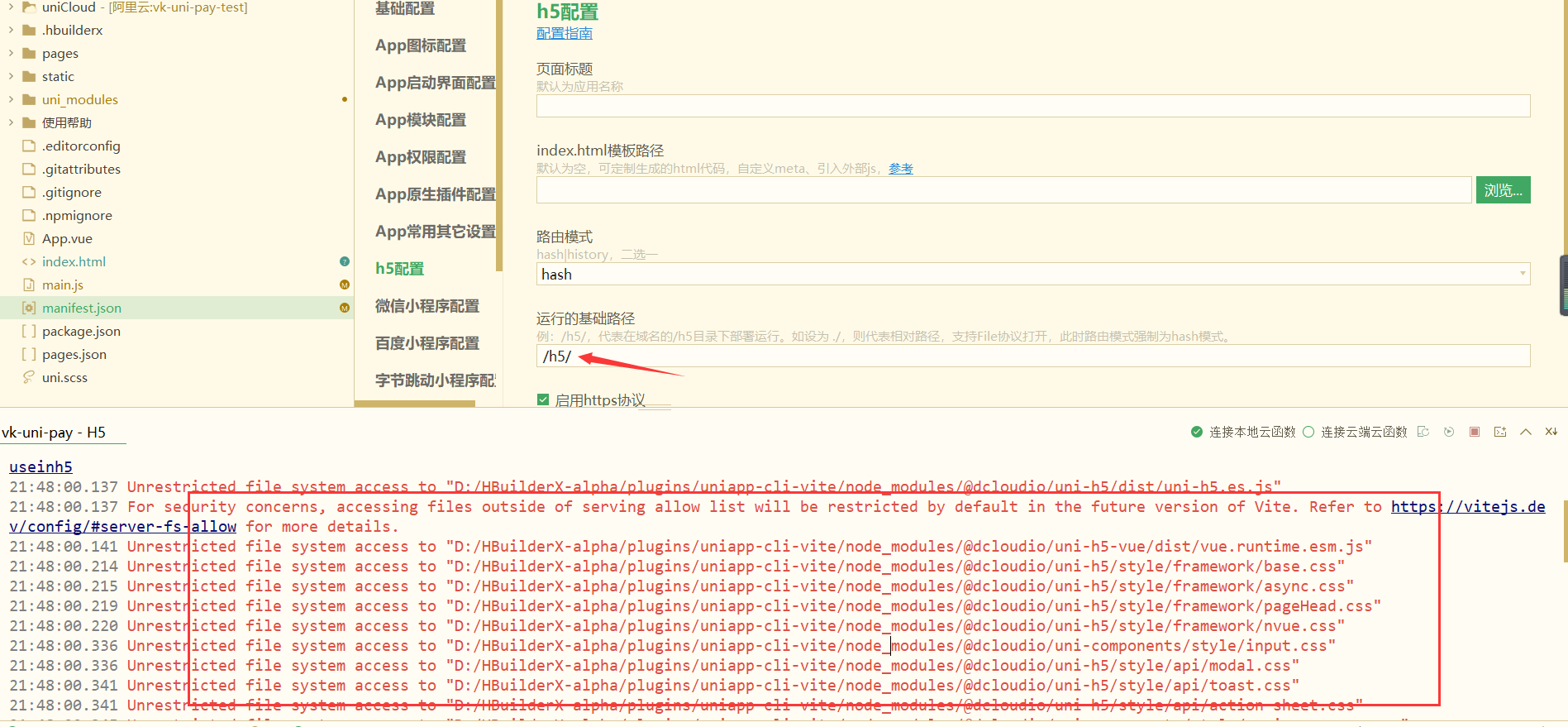This screenshot has height=727, width=1568.
Task: Toggle the 启用https协议 checkbox
Action: (x=543, y=399)
